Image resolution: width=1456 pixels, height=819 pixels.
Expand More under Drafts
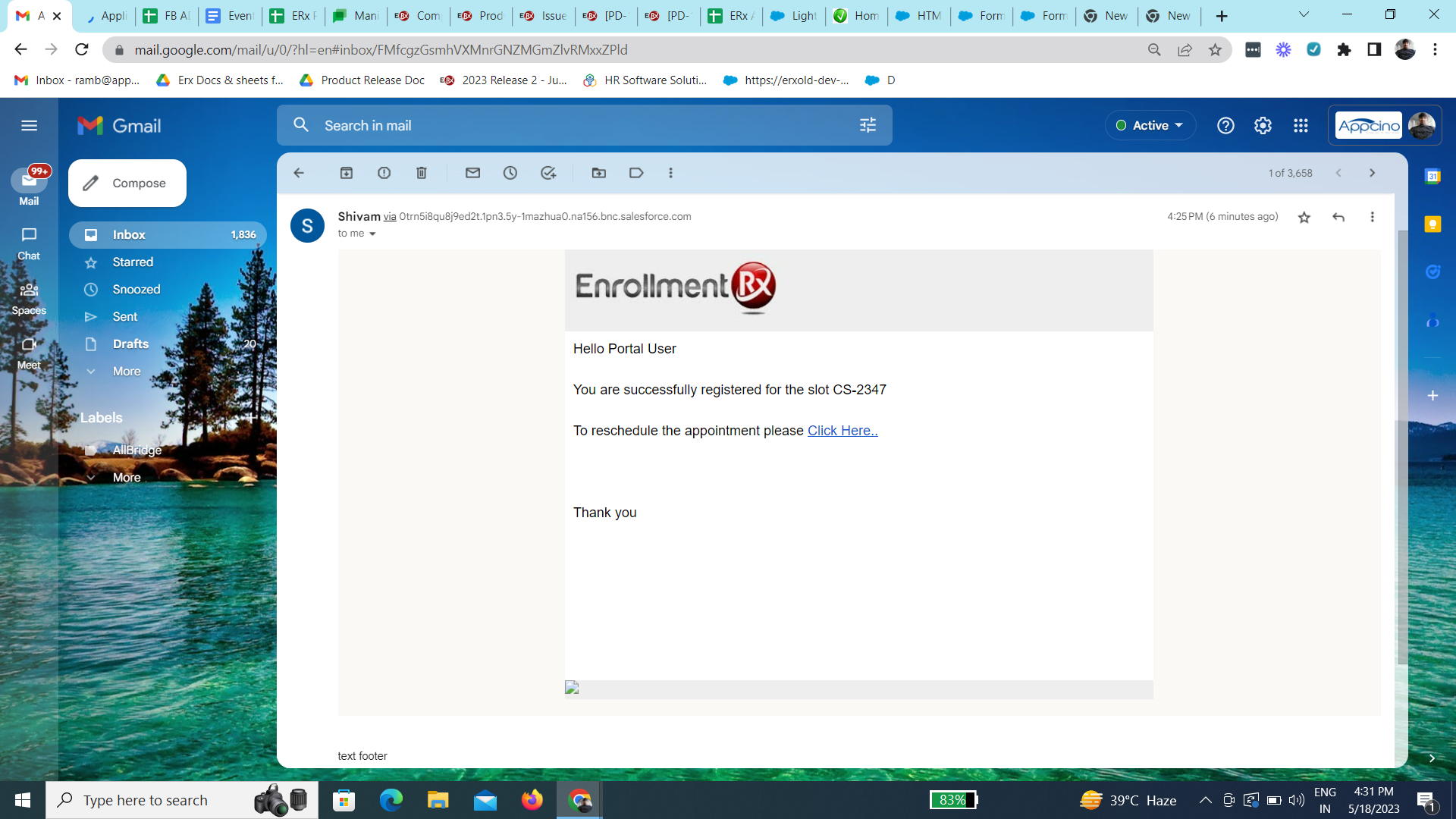(x=126, y=372)
